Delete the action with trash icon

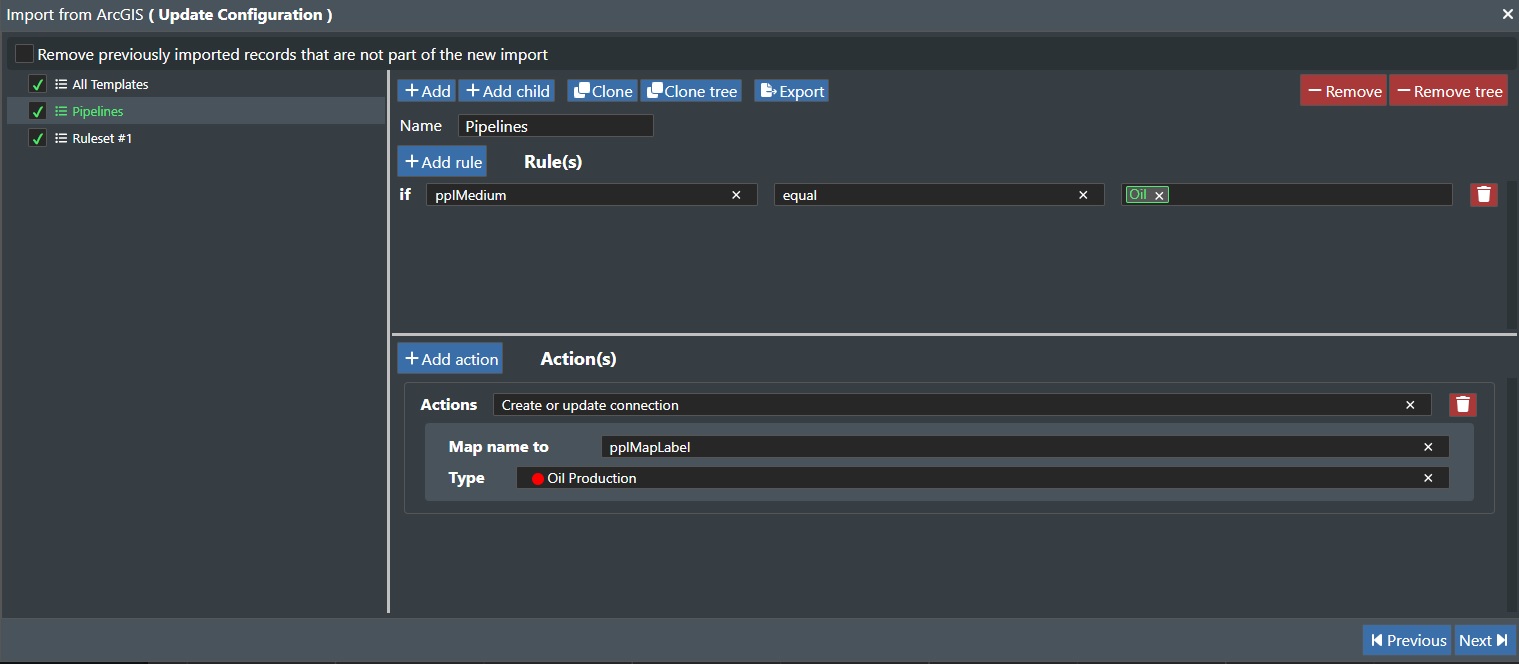point(1463,405)
